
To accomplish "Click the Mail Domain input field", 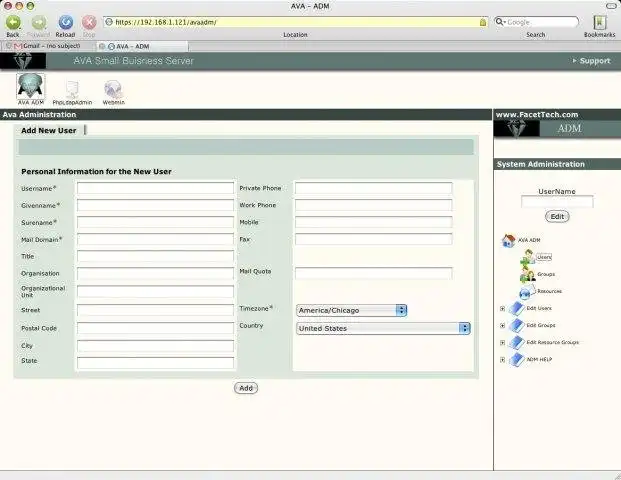I will pyautogui.click(x=155, y=239).
